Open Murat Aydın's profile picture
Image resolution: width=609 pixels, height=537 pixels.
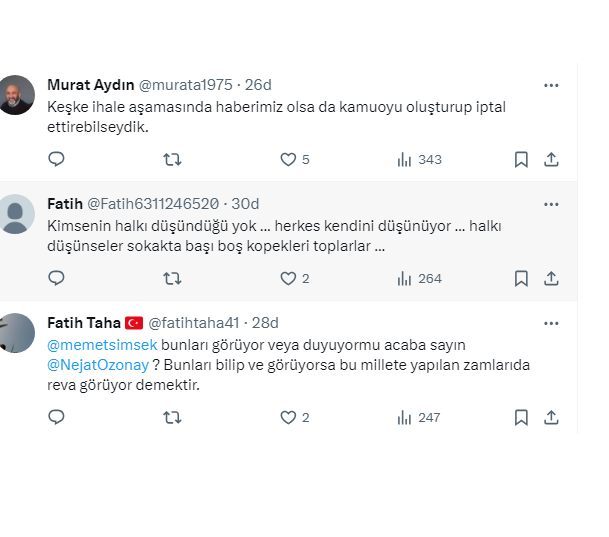point(18,95)
